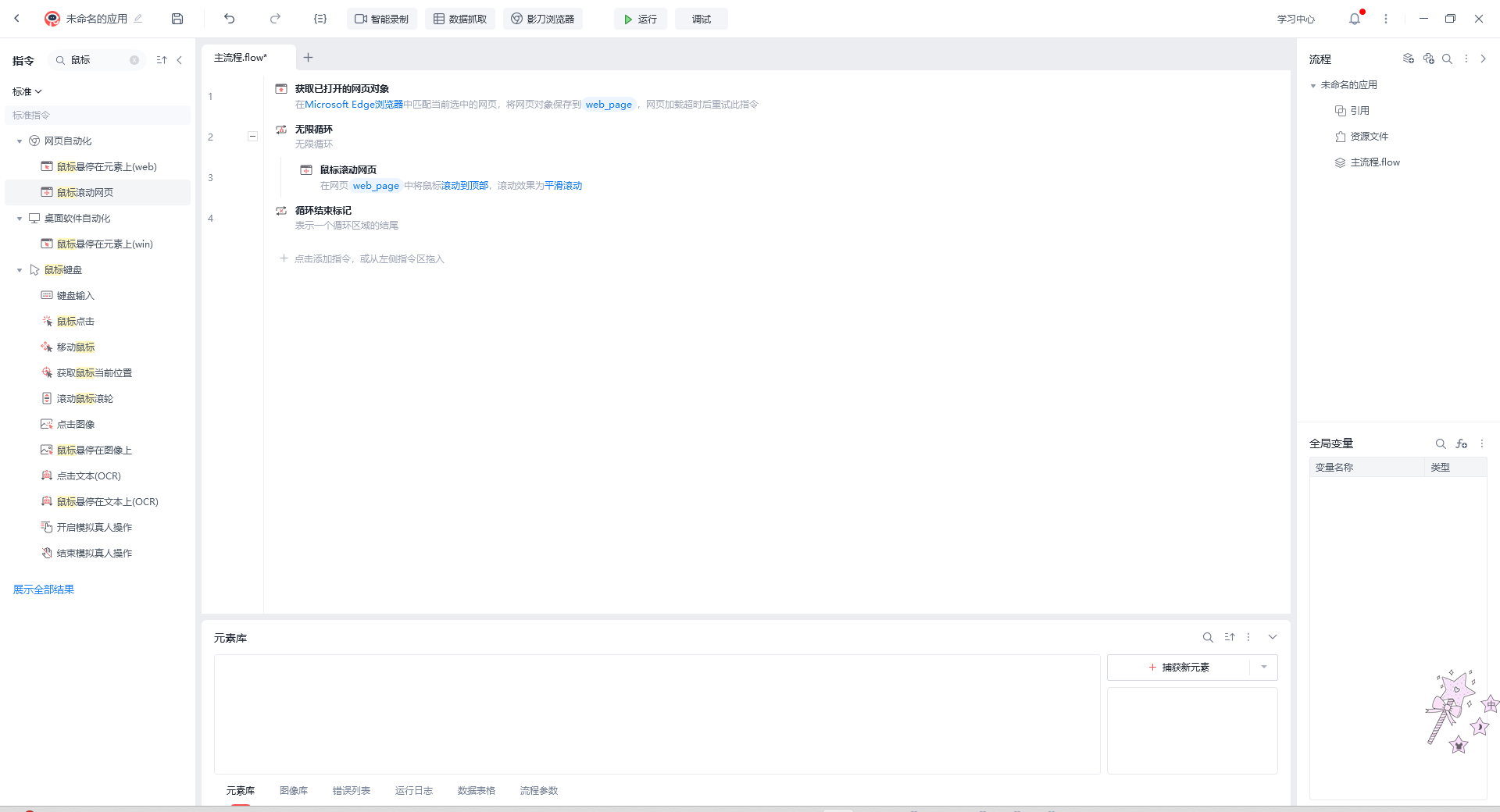Clear the 鼠标 search text
The image size is (1500, 812).
point(134,60)
